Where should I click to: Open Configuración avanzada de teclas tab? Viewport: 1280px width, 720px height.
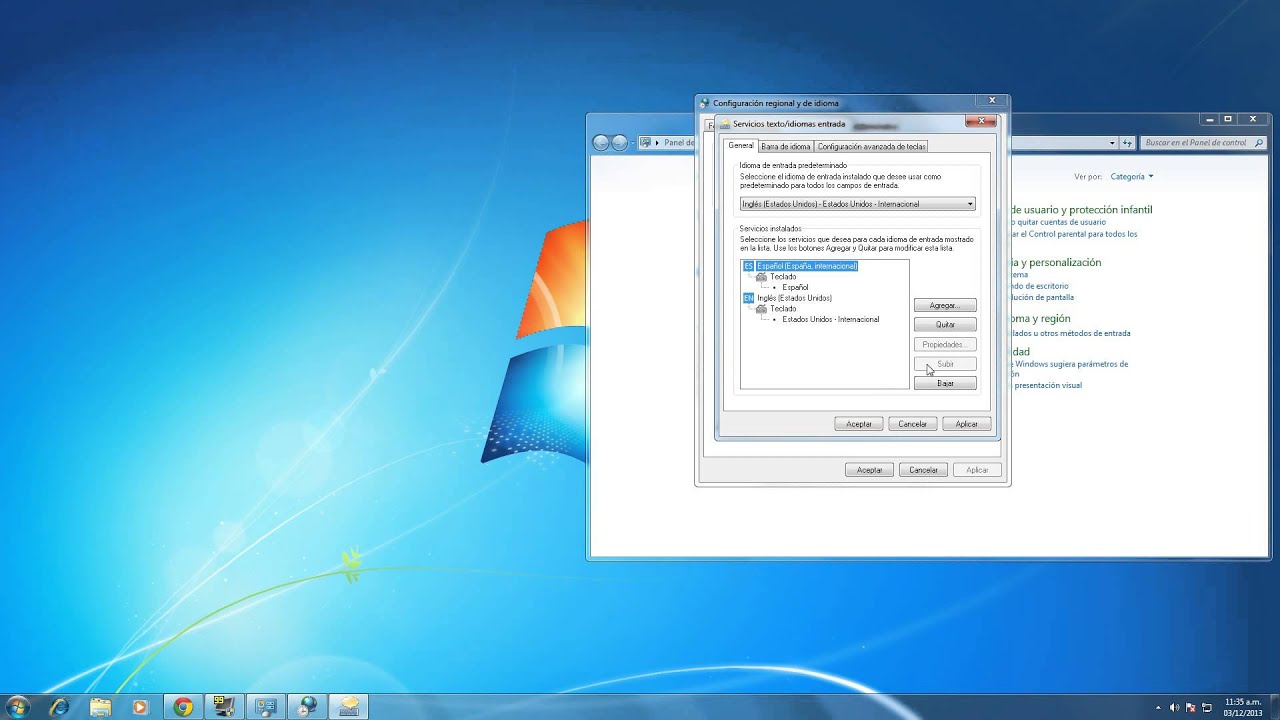click(x=872, y=146)
